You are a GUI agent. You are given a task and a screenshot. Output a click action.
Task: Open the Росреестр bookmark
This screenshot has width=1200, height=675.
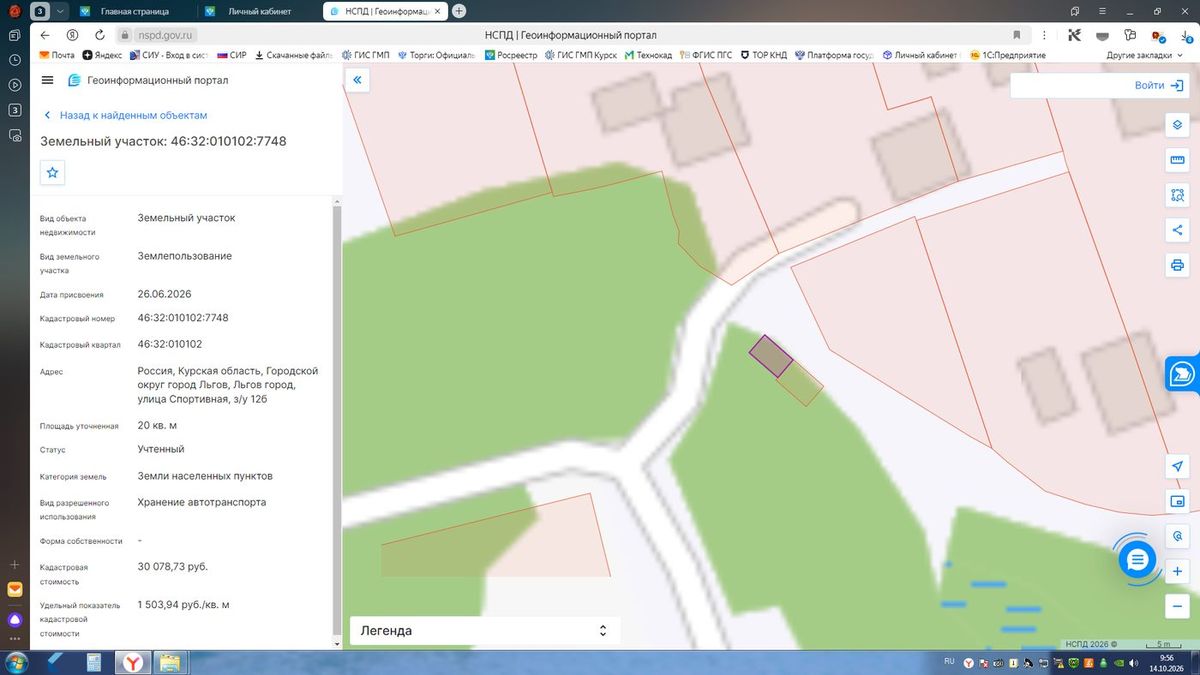pyautogui.click(x=510, y=55)
